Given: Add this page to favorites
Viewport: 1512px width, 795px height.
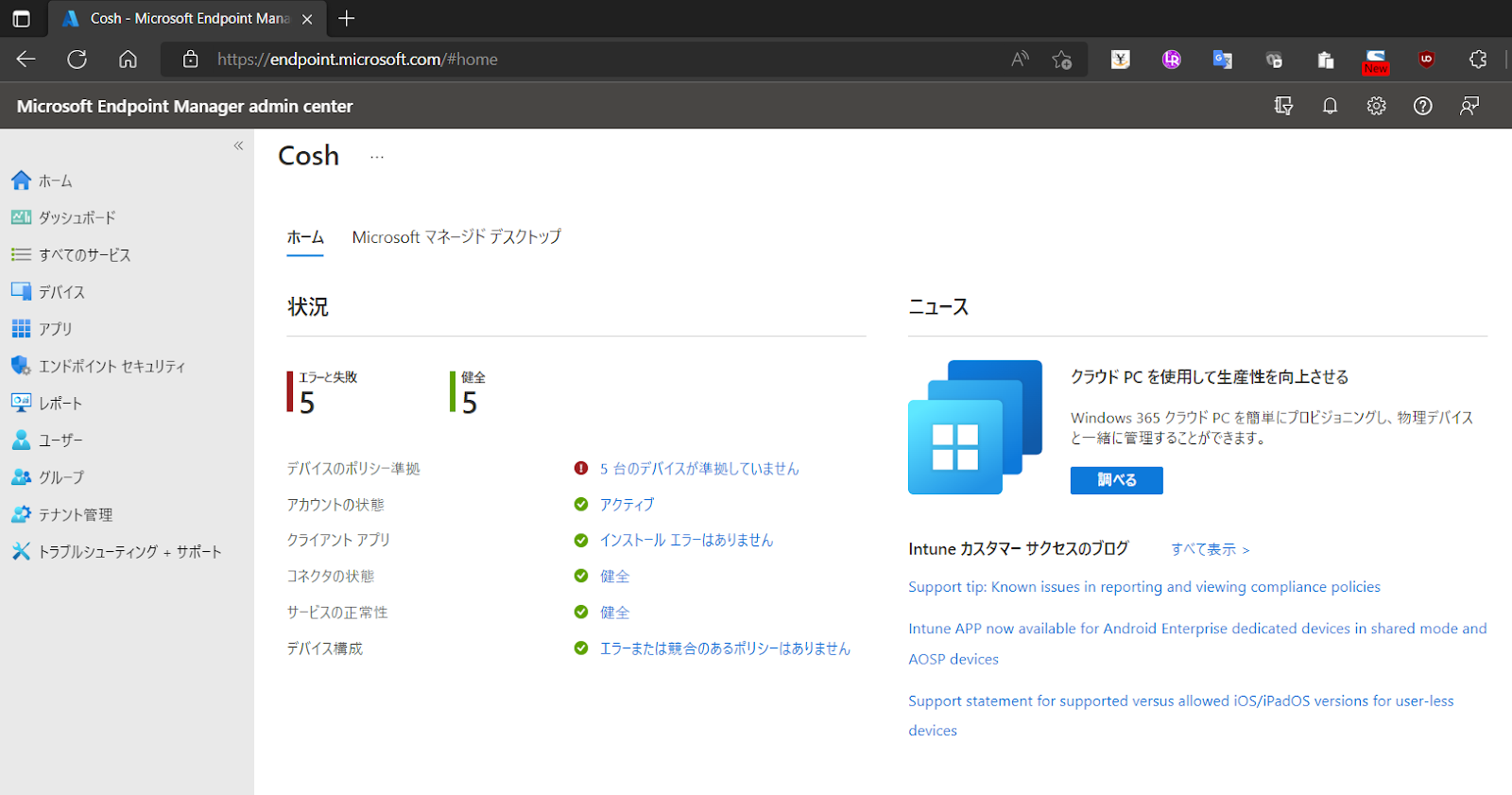Looking at the screenshot, I should (x=1062, y=60).
